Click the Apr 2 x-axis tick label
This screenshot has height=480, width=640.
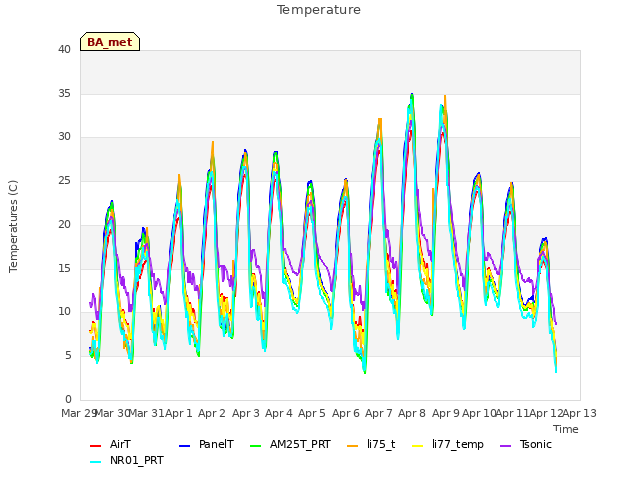tap(212, 413)
